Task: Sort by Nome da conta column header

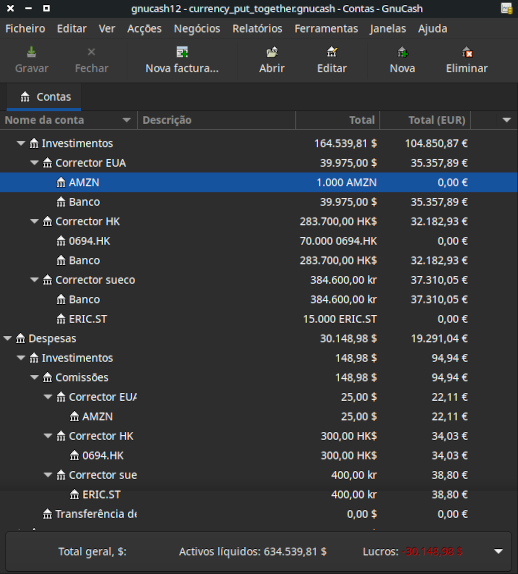Action: pyautogui.click(x=68, y=120)
